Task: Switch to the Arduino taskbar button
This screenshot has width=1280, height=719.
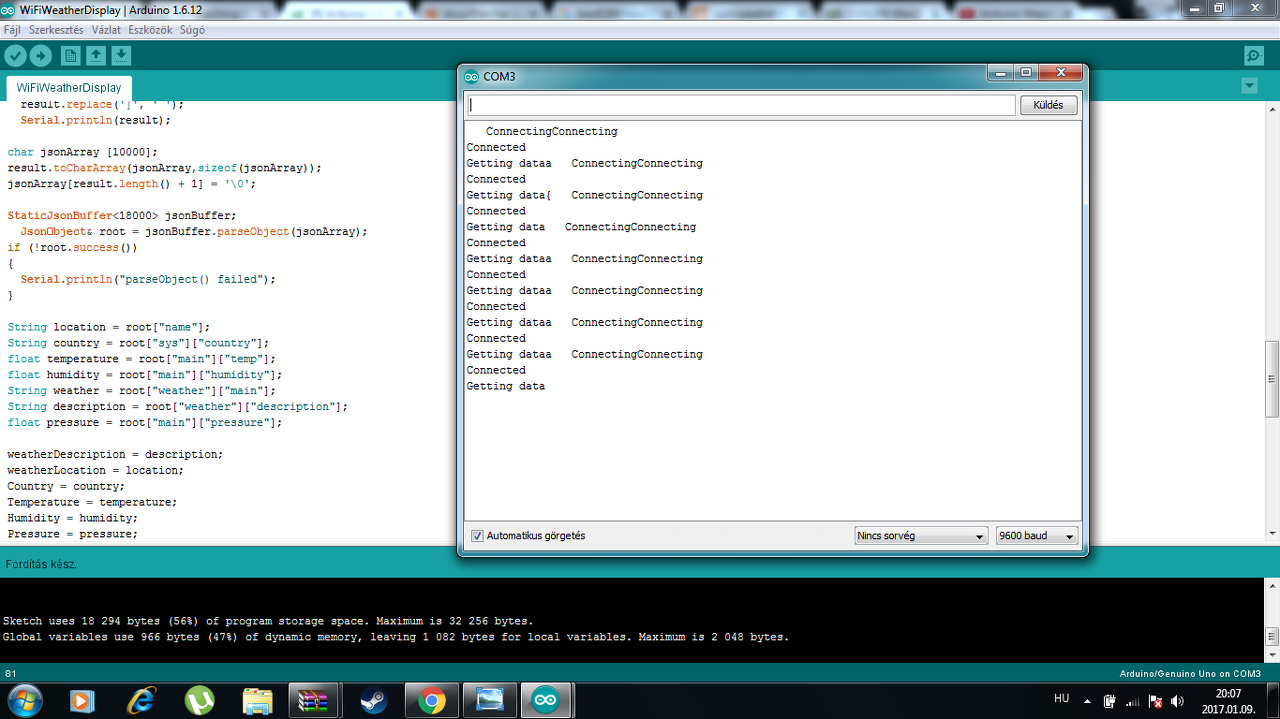Action: tap(548, 700)
